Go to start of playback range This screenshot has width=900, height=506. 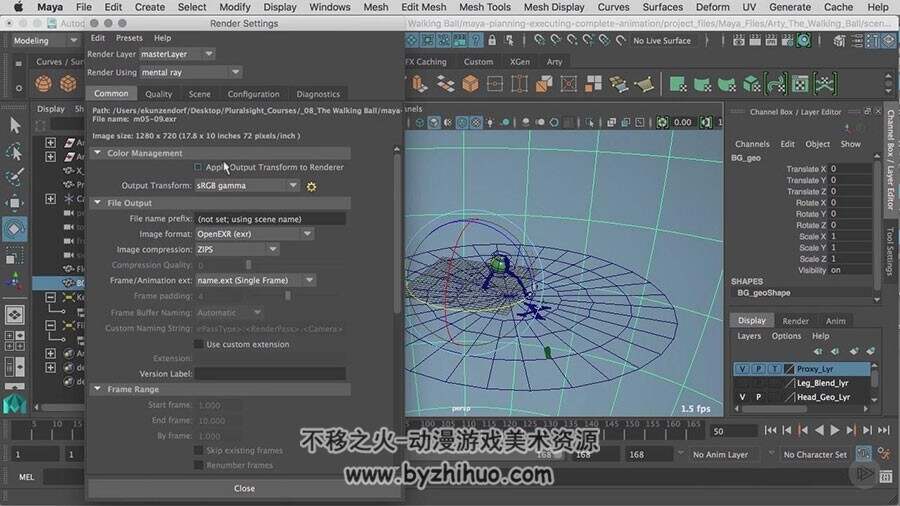click(770, 430)
